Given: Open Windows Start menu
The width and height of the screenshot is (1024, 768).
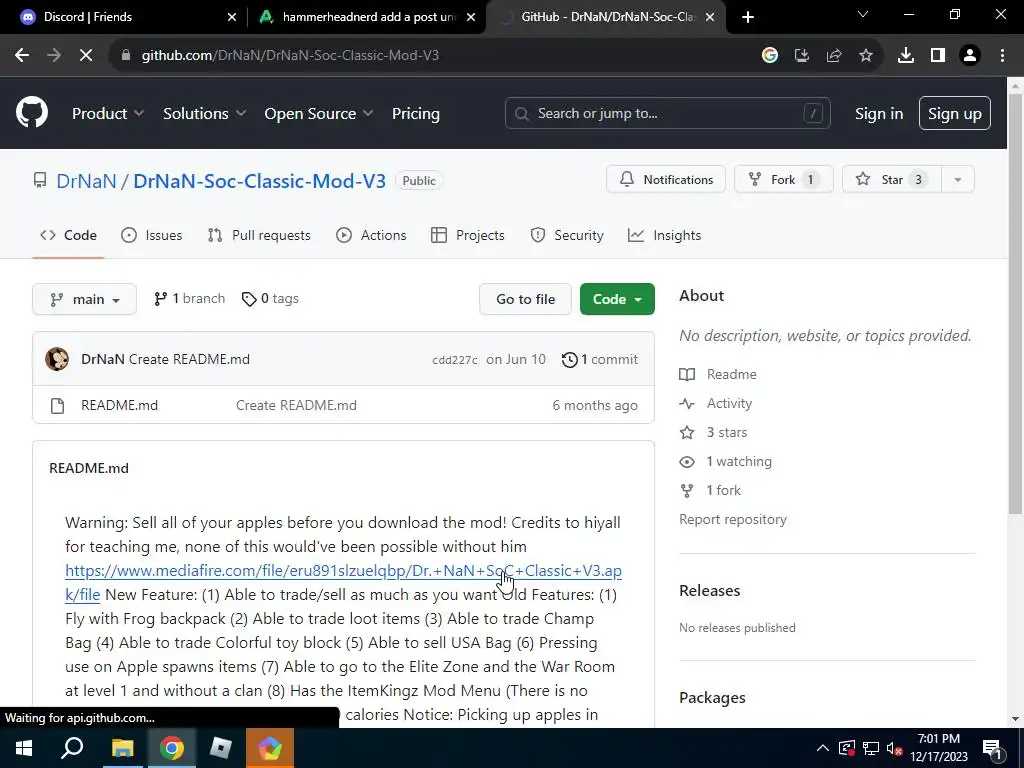Looking at the screenshot, I should [x=24, y=748].
